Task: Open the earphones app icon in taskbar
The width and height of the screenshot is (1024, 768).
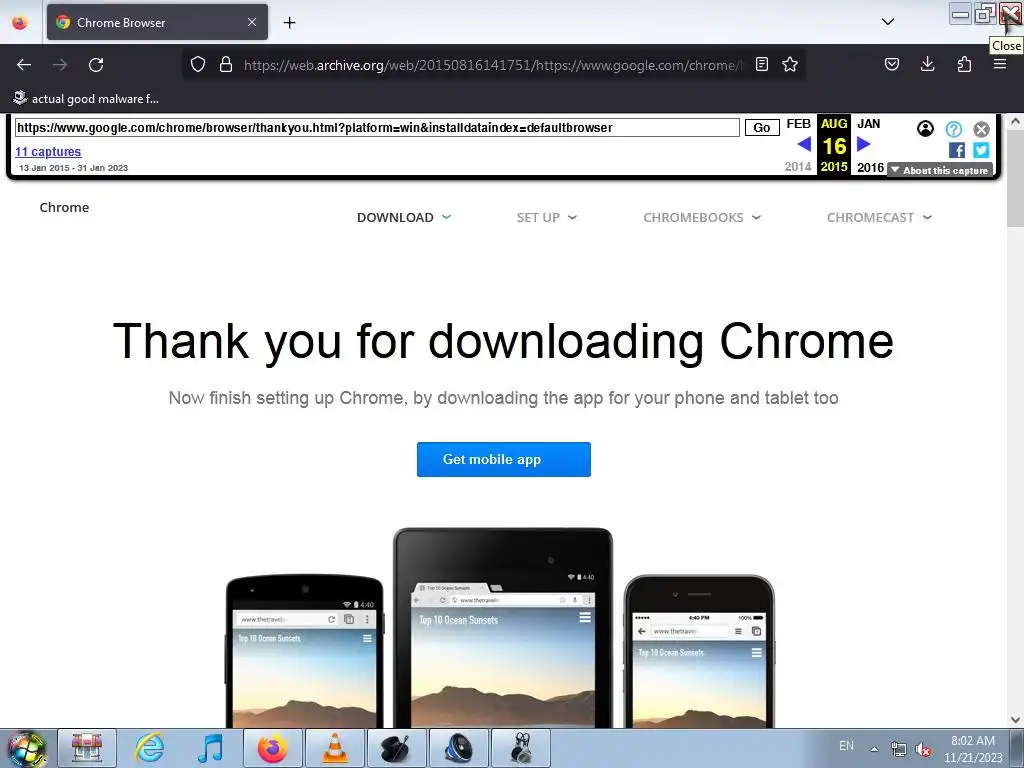Action: pyautogui.click(x=520, y=748)
